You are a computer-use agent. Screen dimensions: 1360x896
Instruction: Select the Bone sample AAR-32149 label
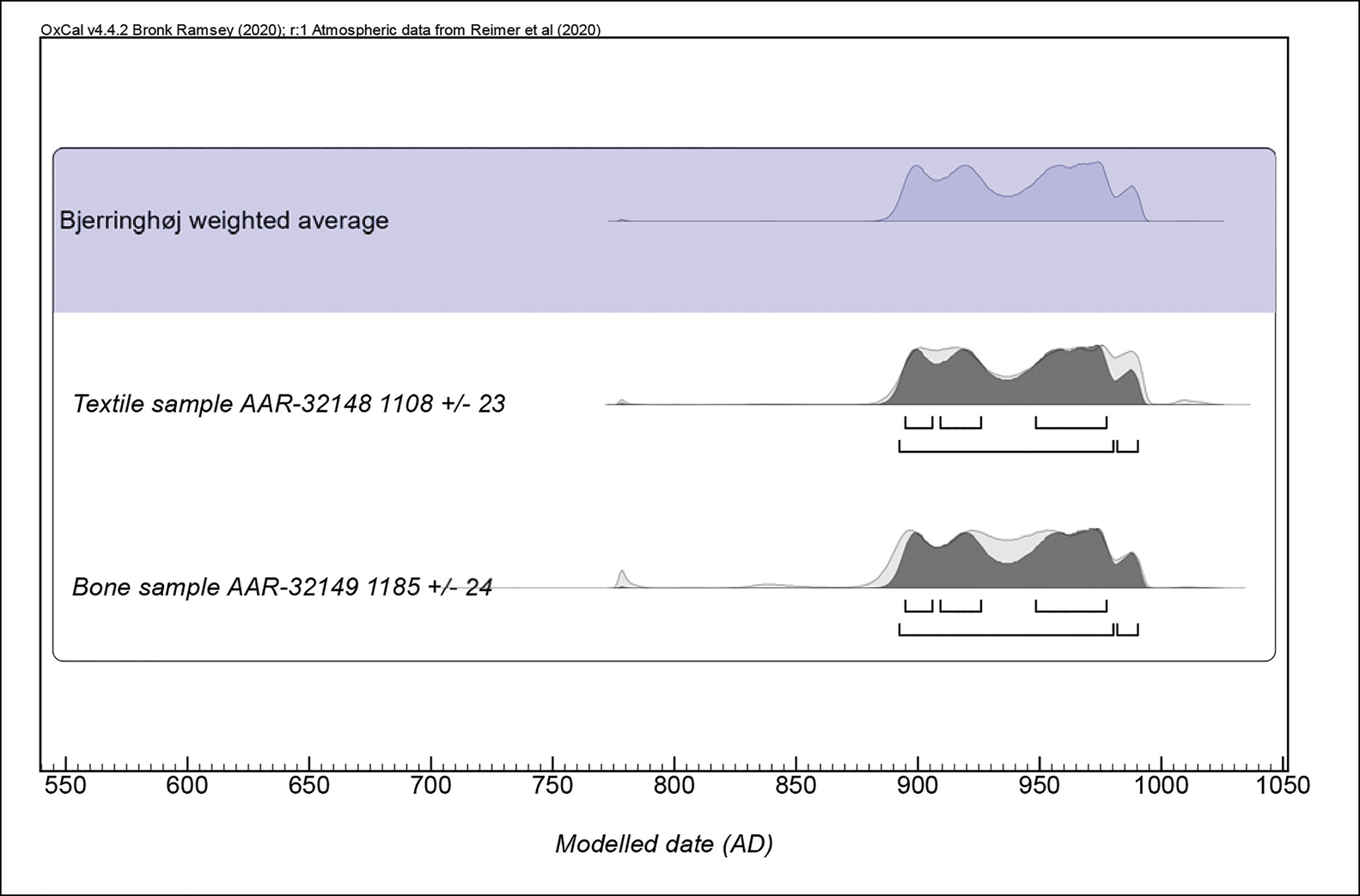pos(282,587)
